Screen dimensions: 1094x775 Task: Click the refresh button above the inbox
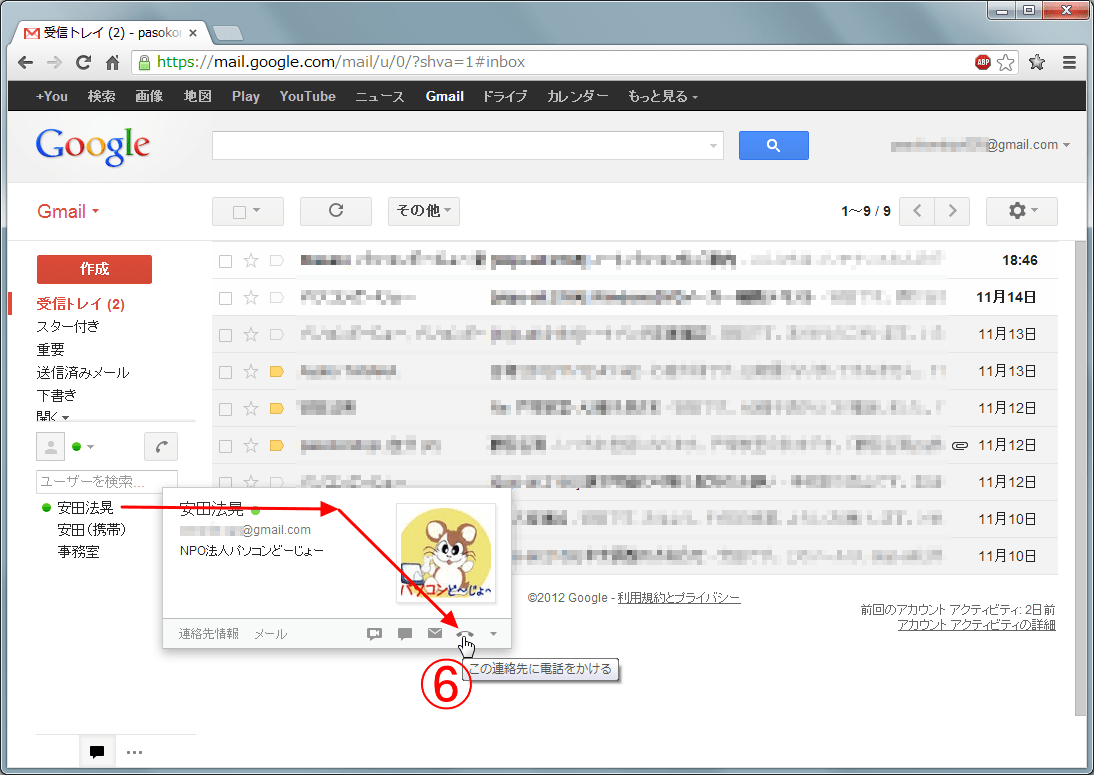336,211
